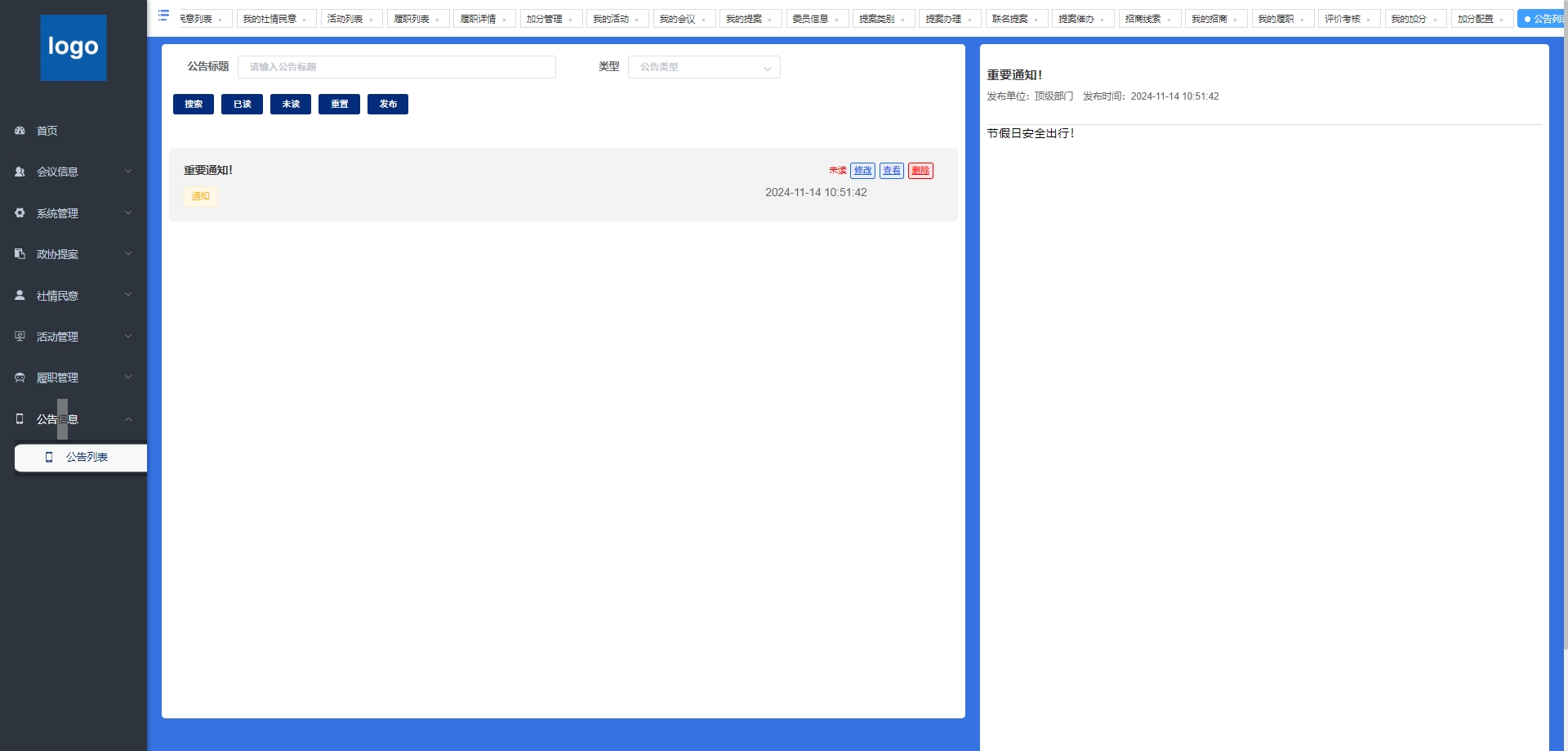Focus the 公告标题 input field

pos(397,67)
